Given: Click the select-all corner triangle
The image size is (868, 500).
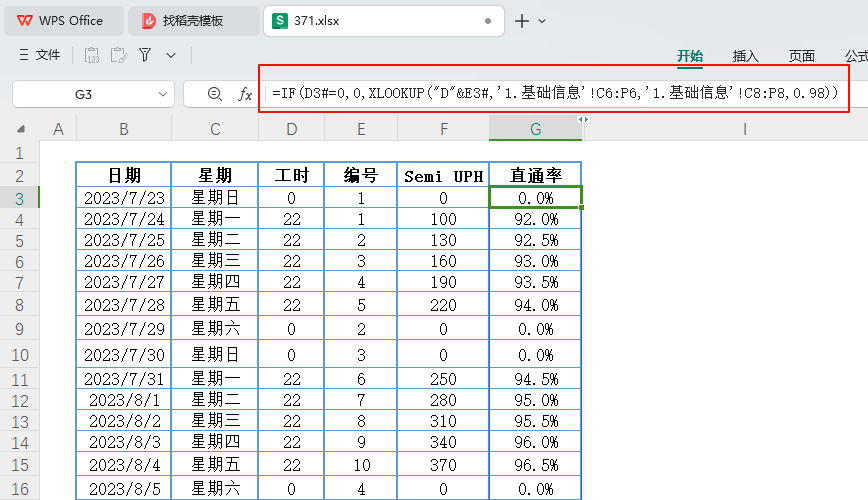Looking at the screenshot, I should point(20,129).
